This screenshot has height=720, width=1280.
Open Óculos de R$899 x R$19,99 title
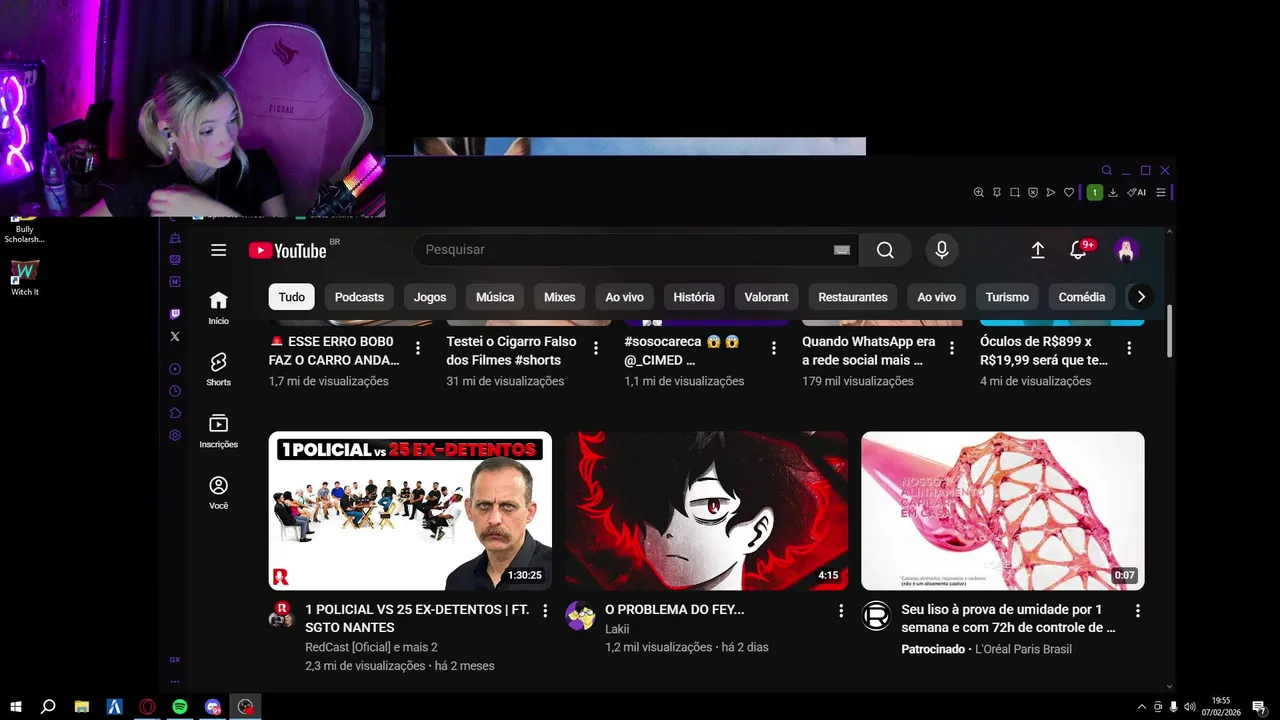coord(1044,350)
